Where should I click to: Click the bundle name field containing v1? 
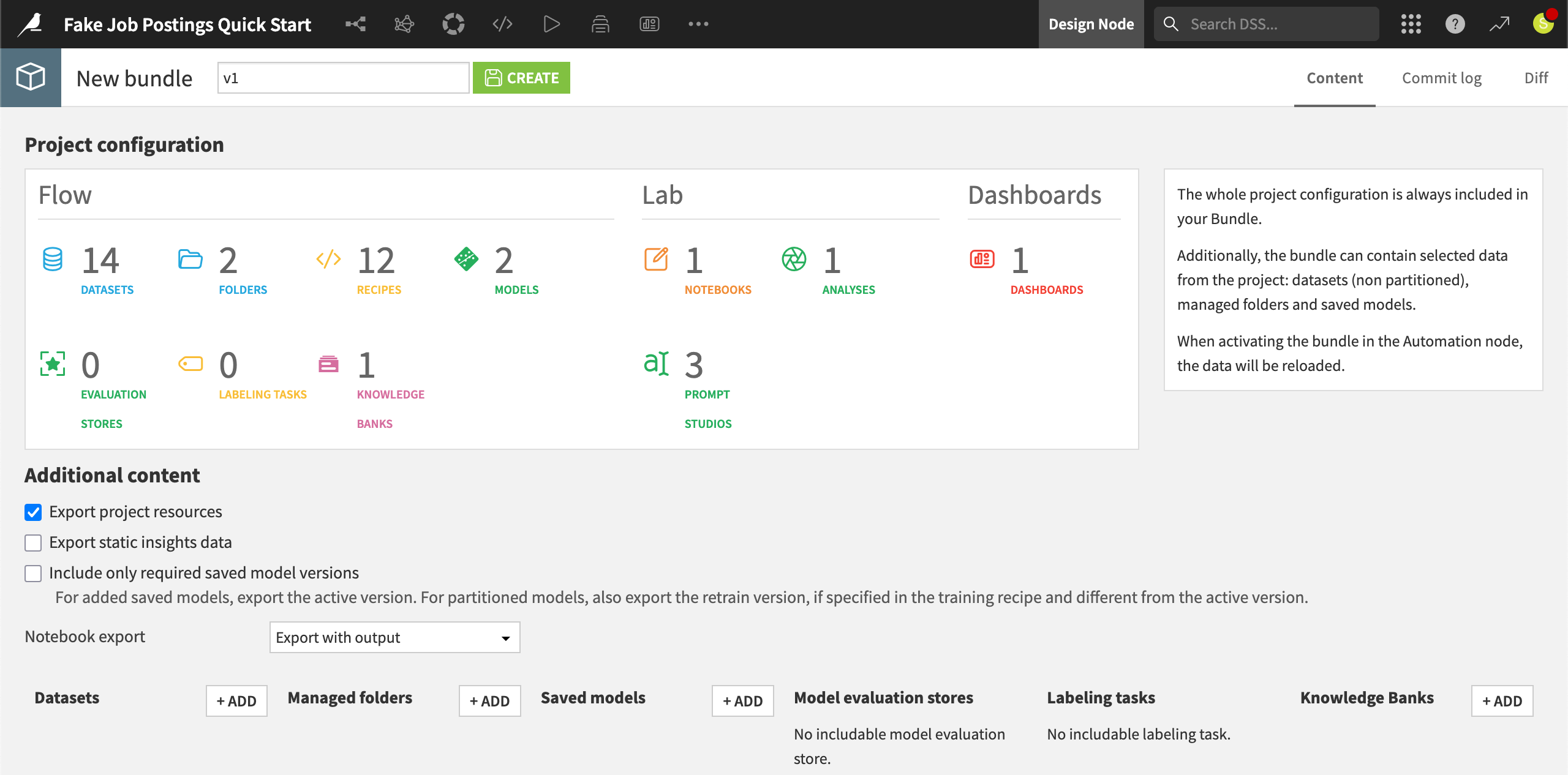(x=343, y=78)
